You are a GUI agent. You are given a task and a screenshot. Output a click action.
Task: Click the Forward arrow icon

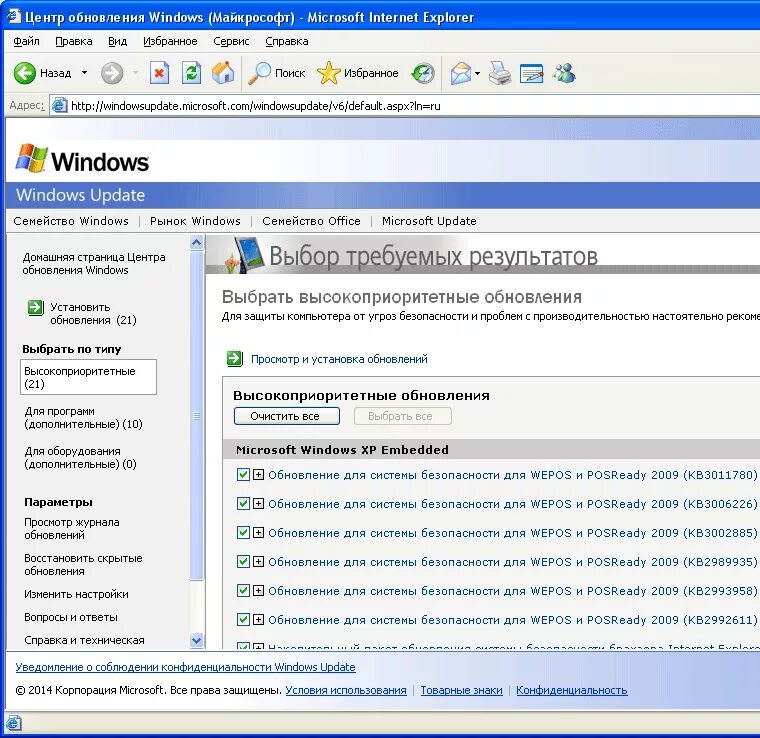coord(111,73)
